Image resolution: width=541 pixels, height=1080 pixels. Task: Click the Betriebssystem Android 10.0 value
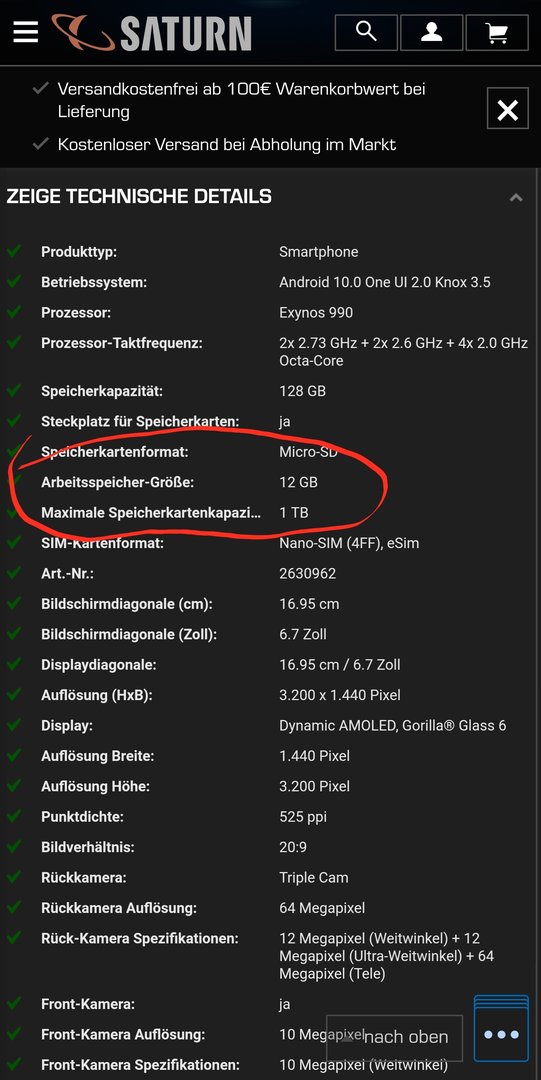[x=385, y=282]
